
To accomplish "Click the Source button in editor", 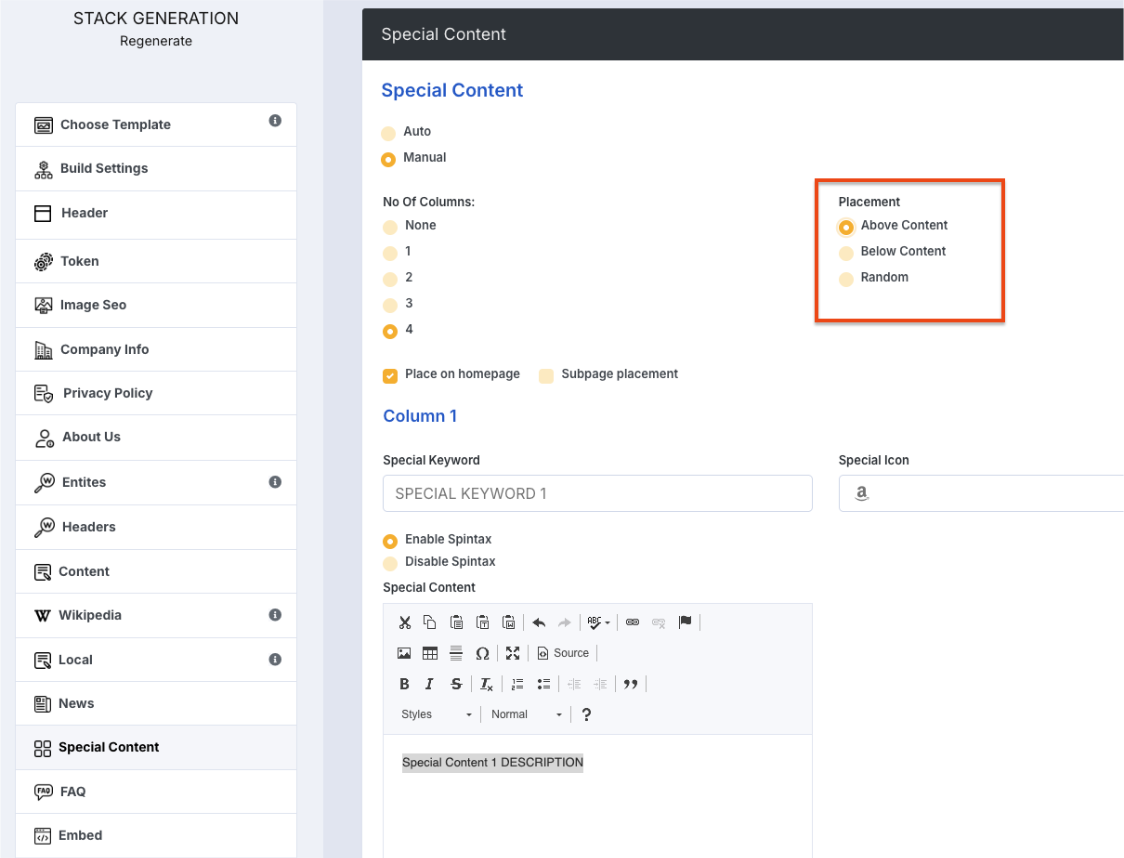I will (x=563, y=653).
